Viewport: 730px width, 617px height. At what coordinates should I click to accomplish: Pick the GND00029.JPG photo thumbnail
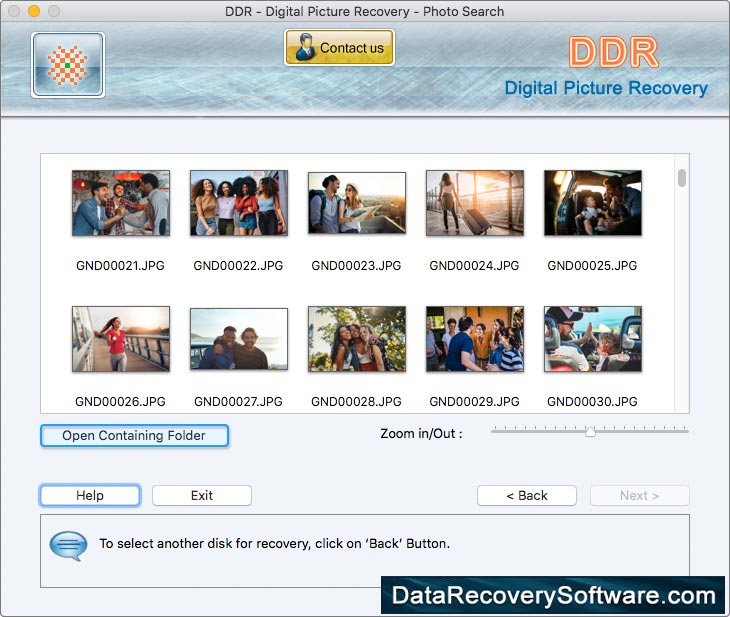[x=475, y=339]
